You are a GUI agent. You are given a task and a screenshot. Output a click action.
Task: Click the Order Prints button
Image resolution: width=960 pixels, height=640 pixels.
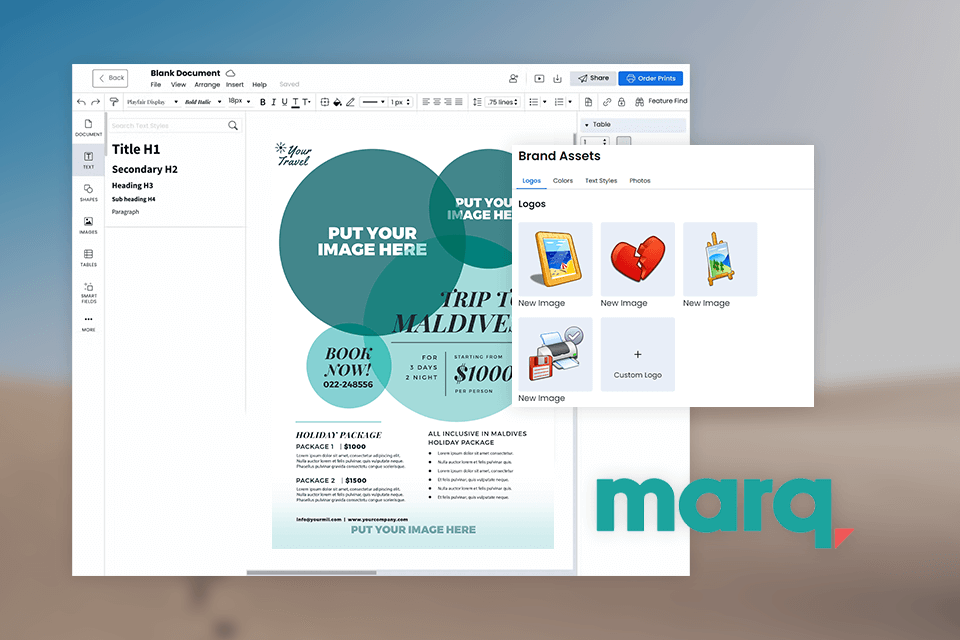coord(651,78)
